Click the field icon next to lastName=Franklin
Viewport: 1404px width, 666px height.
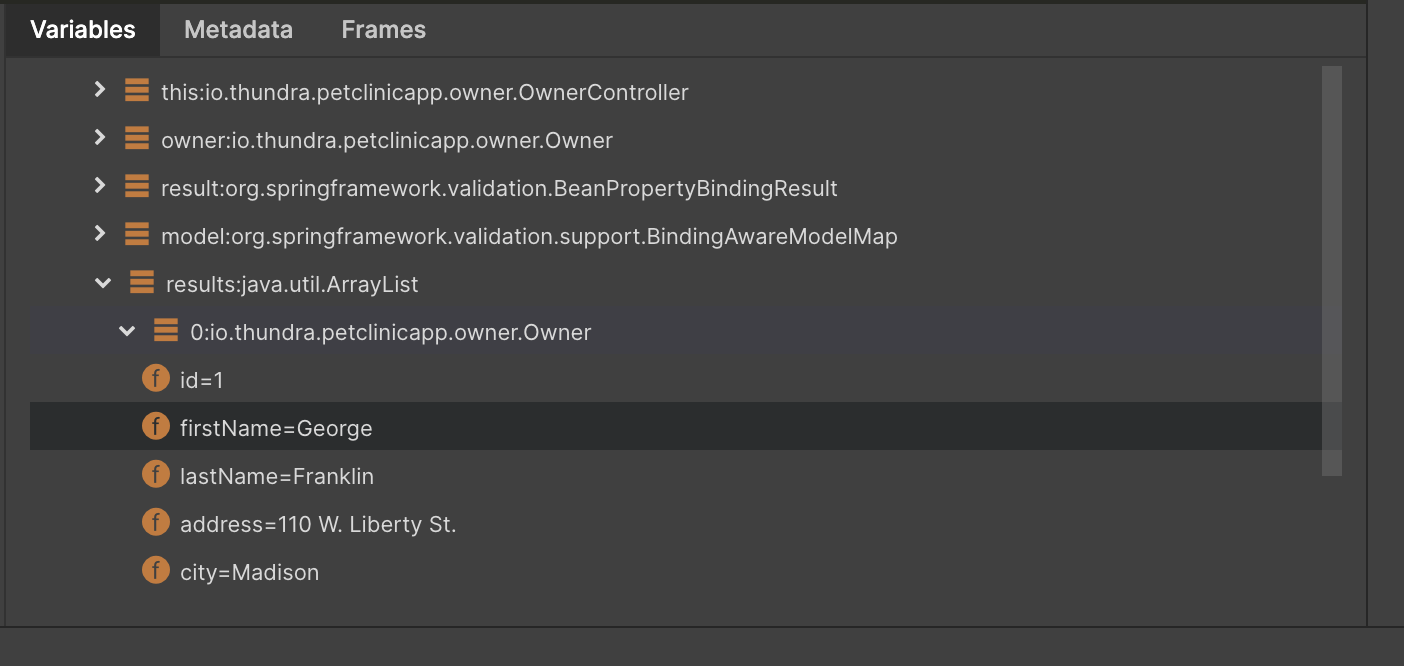point(156,475)
